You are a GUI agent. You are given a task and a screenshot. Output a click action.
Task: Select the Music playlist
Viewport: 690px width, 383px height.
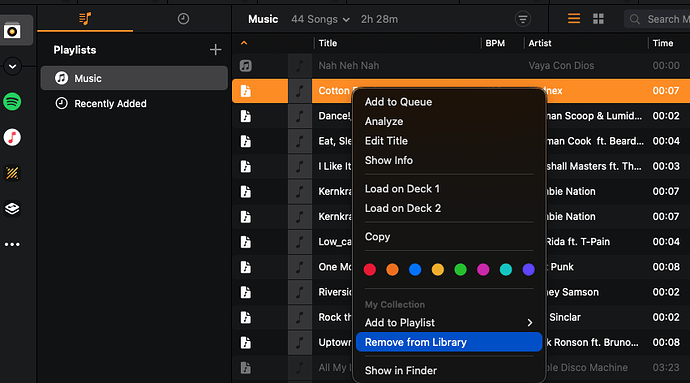coord(134,78)
